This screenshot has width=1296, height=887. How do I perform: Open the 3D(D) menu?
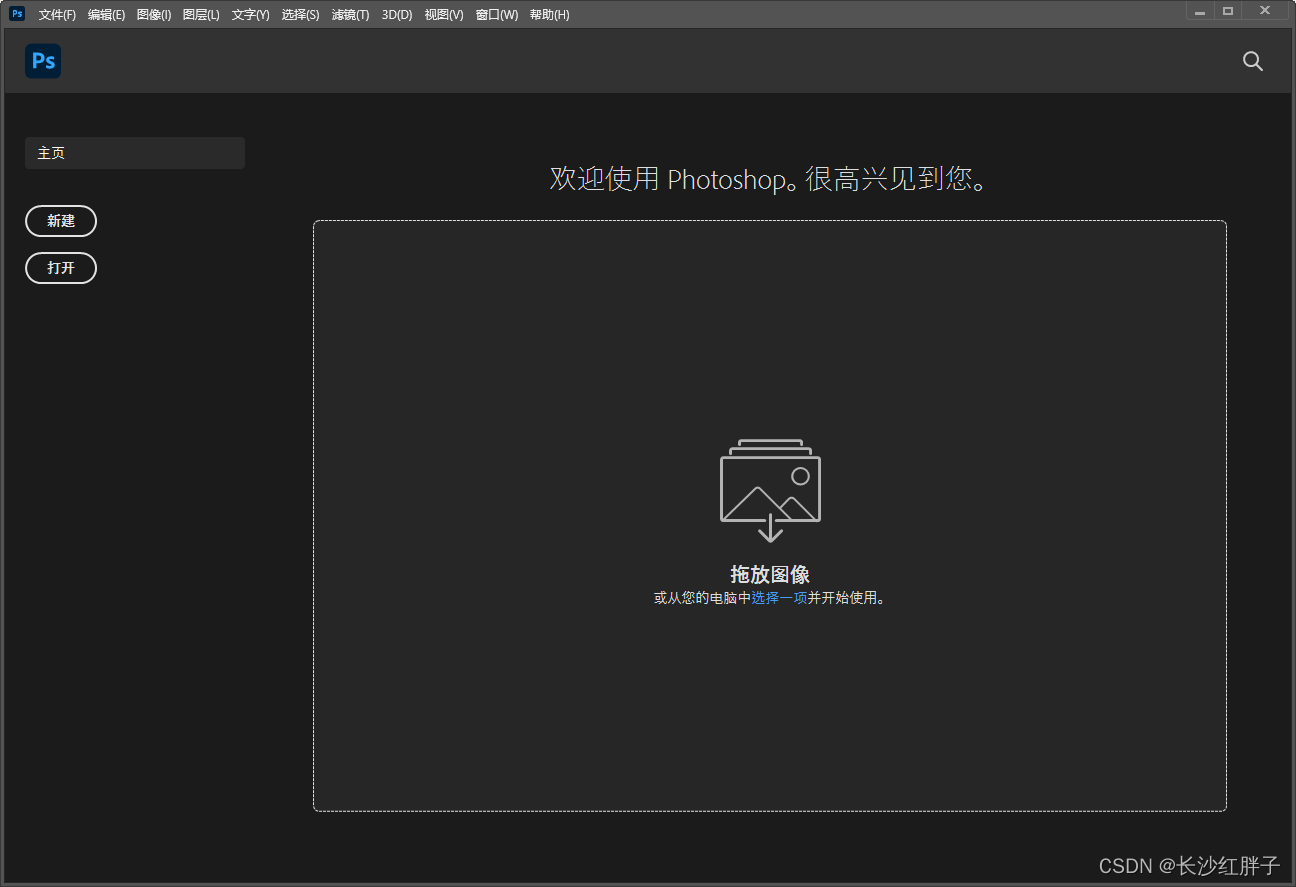coord(397,15)
